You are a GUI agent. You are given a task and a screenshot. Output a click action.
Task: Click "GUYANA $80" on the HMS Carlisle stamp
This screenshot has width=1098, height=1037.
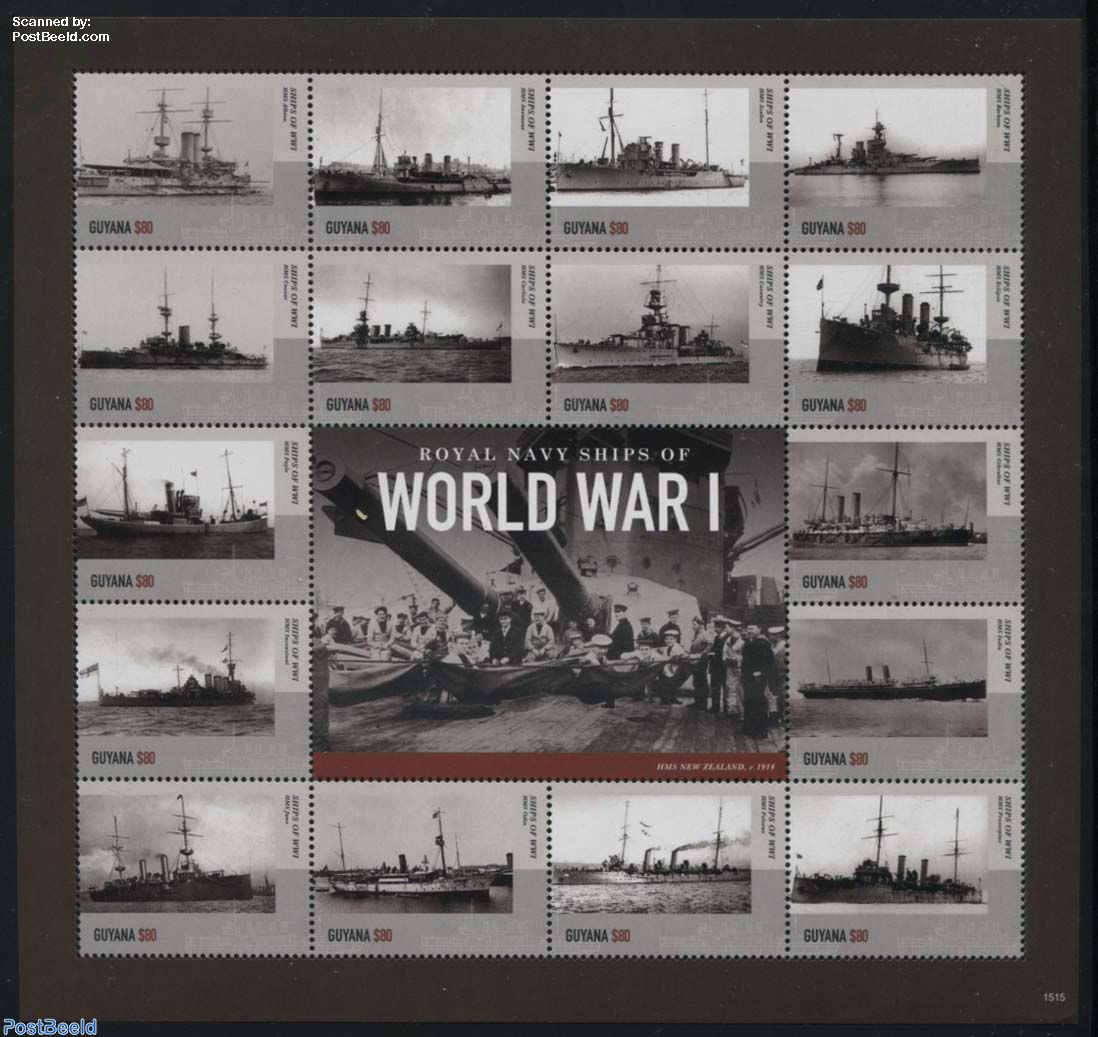point(358,405)
